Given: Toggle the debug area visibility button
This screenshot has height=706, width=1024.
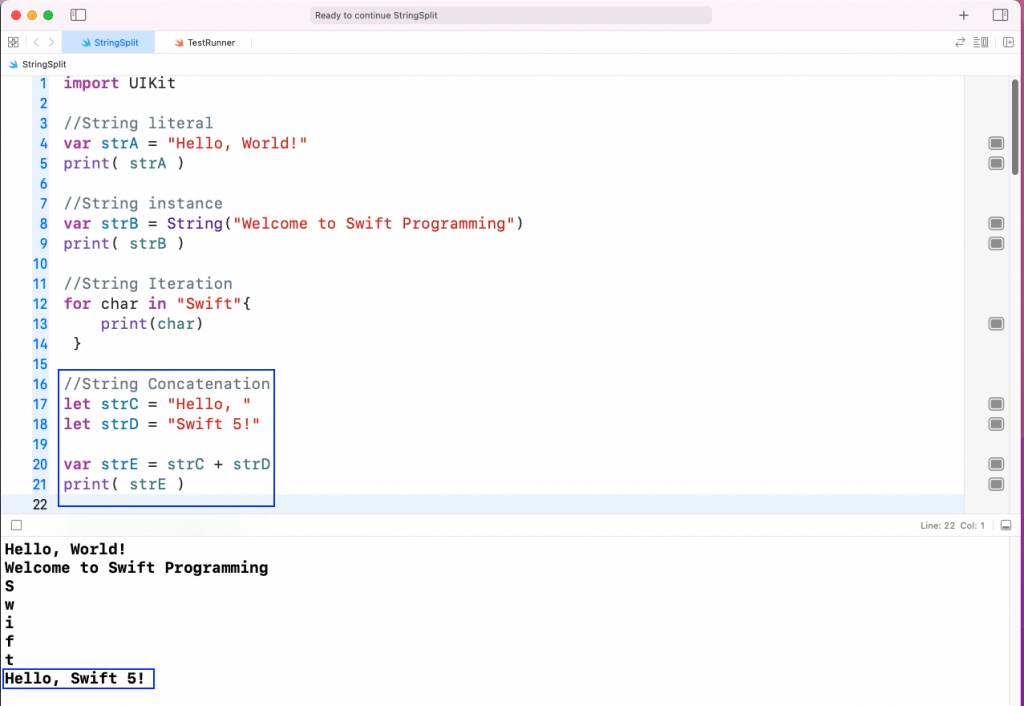Looking at the screenshot, I should 1005,525.
